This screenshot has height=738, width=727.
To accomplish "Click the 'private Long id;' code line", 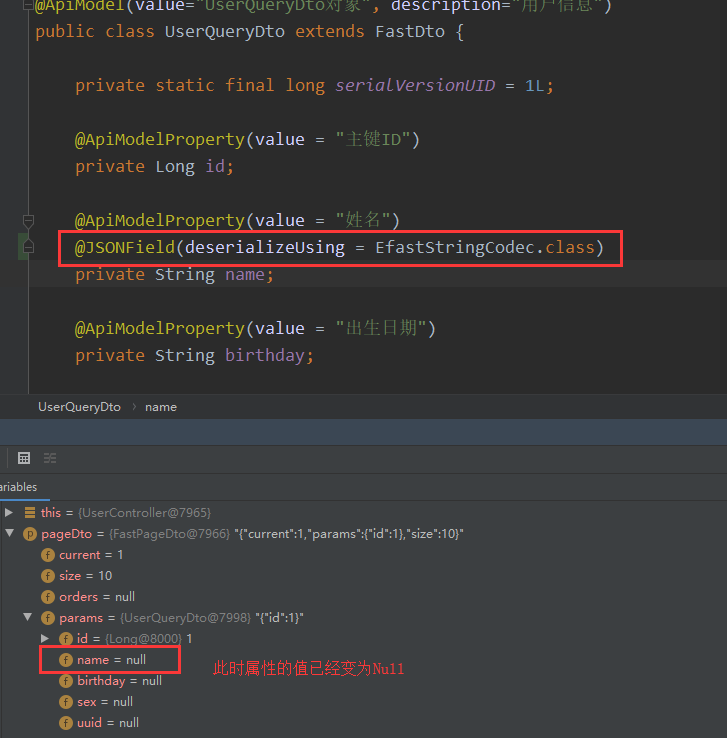I will point(154,167).
